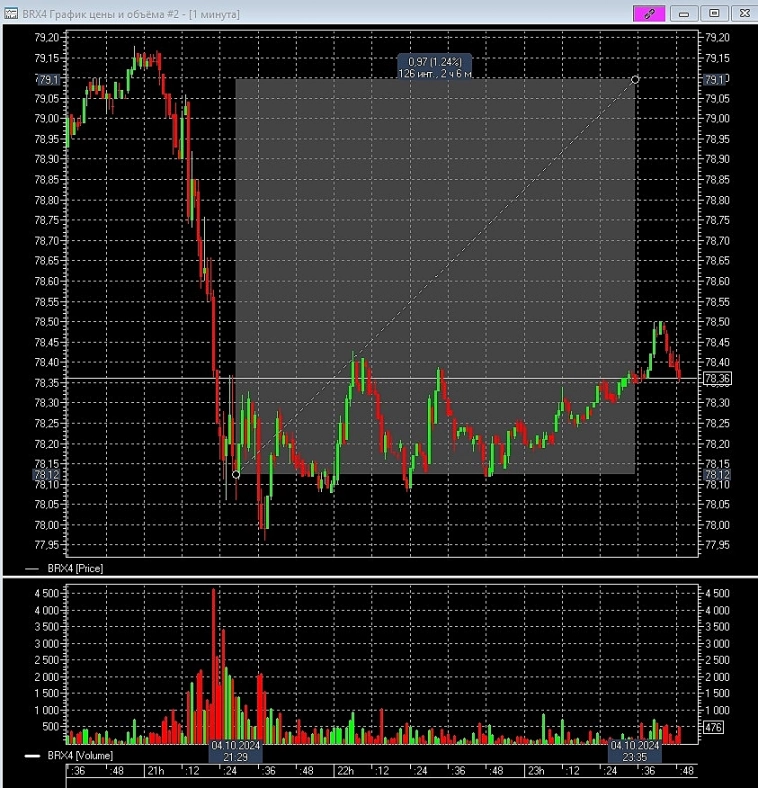
Task: Click the left-axis 79,1 price marker
Action: 48,79
